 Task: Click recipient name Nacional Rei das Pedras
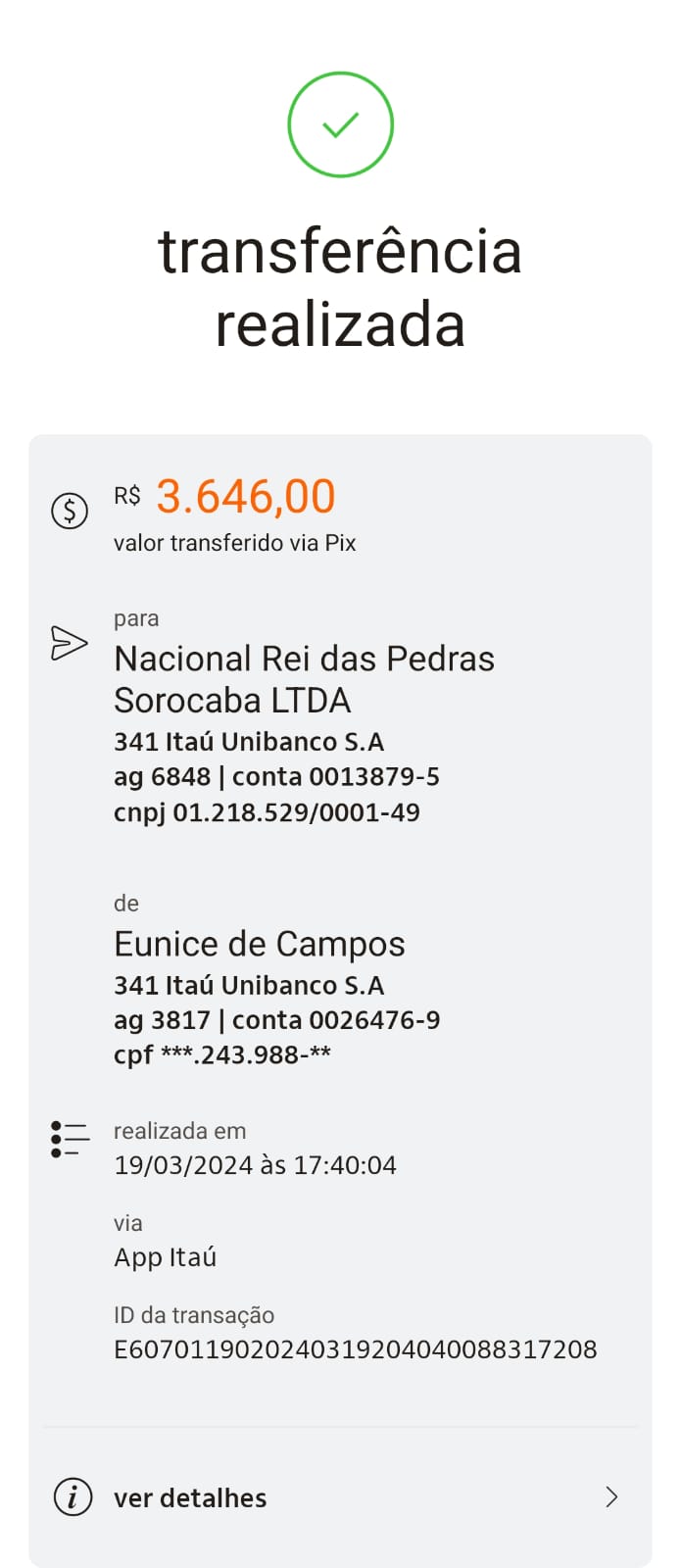coord(304,658)
